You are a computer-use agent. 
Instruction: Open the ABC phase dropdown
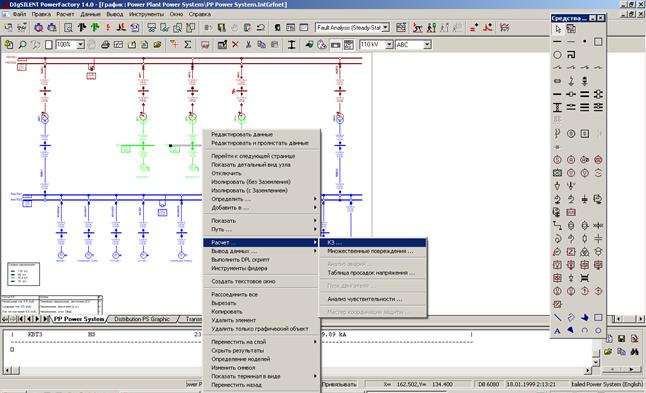point(427,44)
